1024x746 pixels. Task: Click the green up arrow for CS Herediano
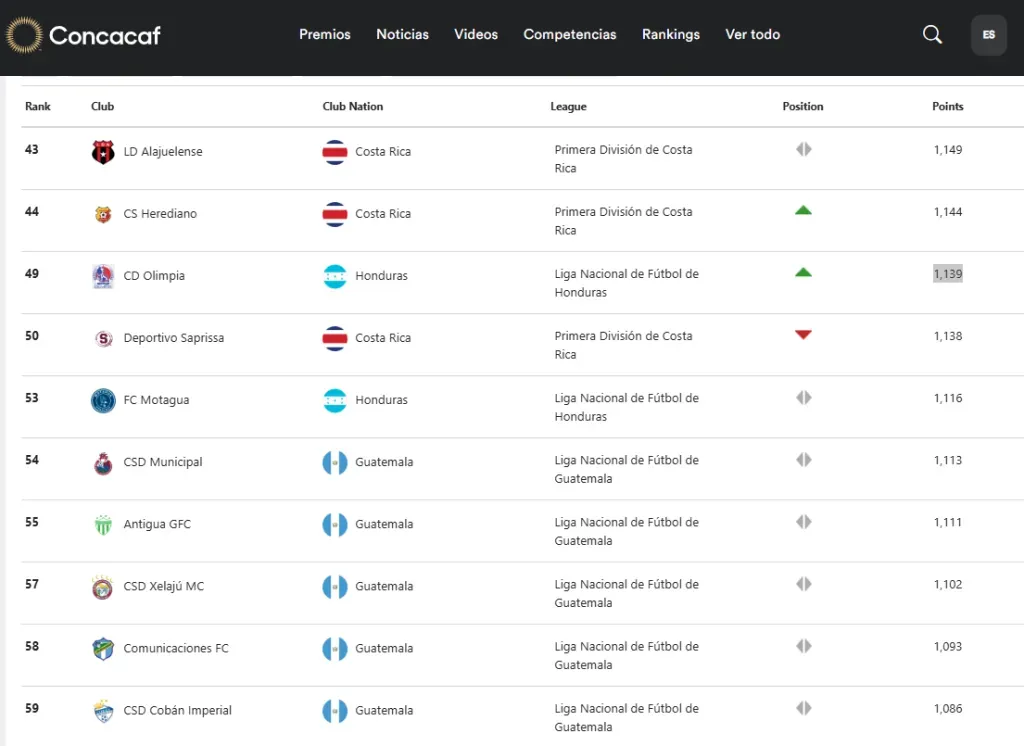point(803,211)
